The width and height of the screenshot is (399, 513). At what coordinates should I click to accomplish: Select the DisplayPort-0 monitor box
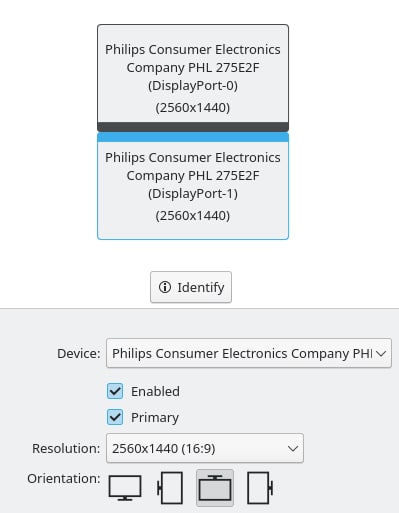point(193,78)
